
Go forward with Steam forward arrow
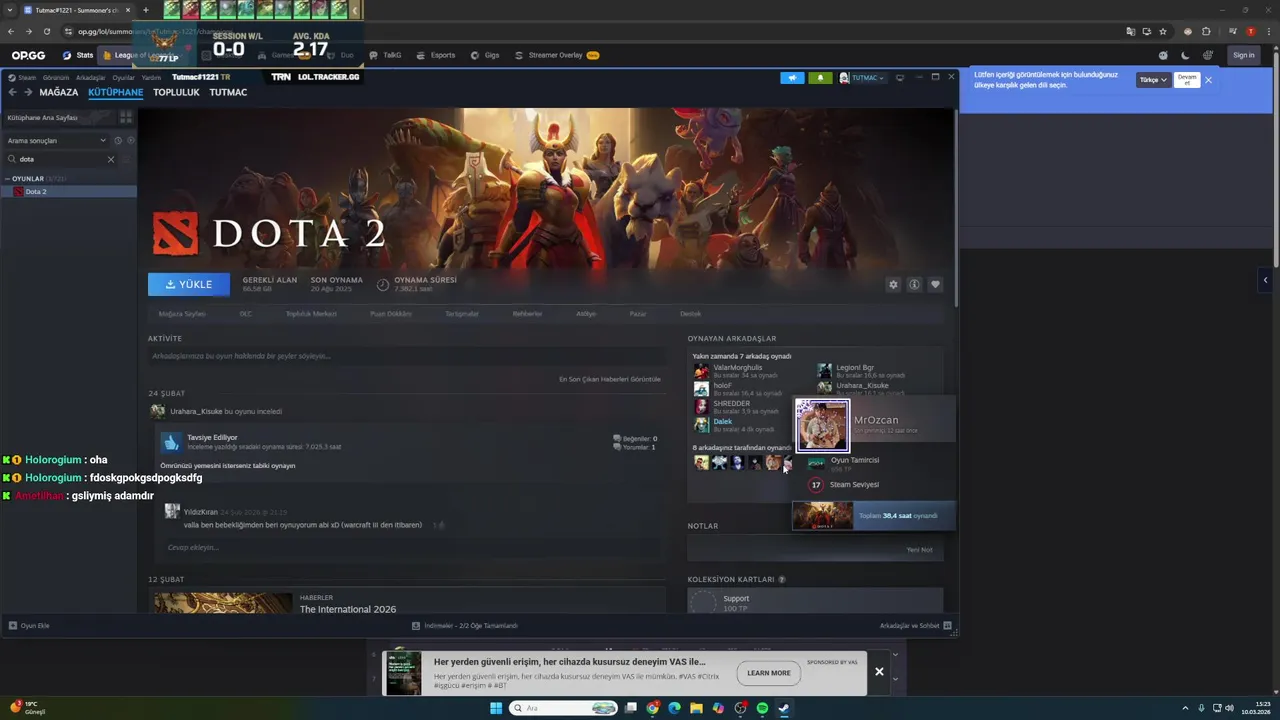click(28, 92)
